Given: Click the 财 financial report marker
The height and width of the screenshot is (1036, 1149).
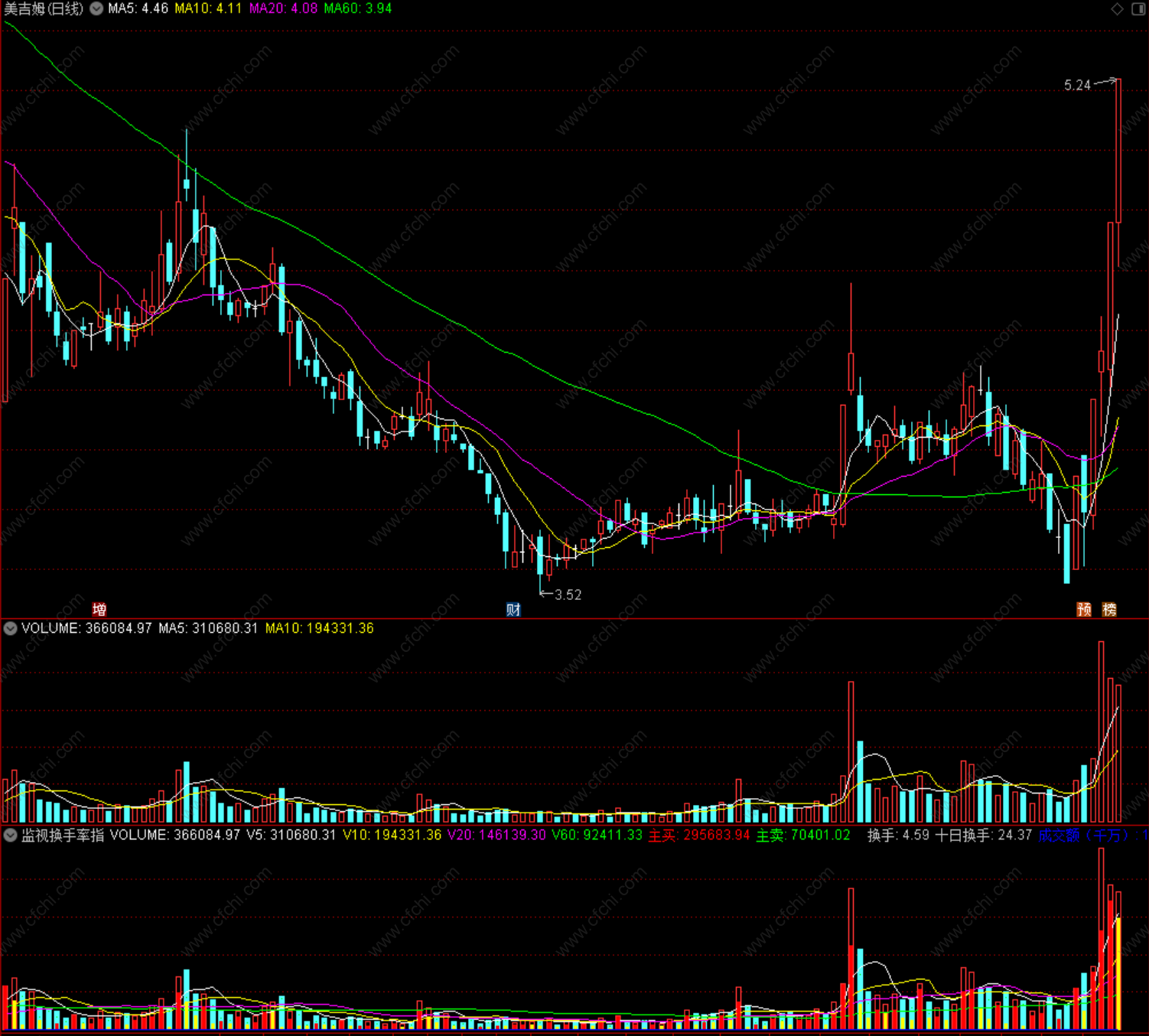Looking at the screenshot, I should point(513,610).
